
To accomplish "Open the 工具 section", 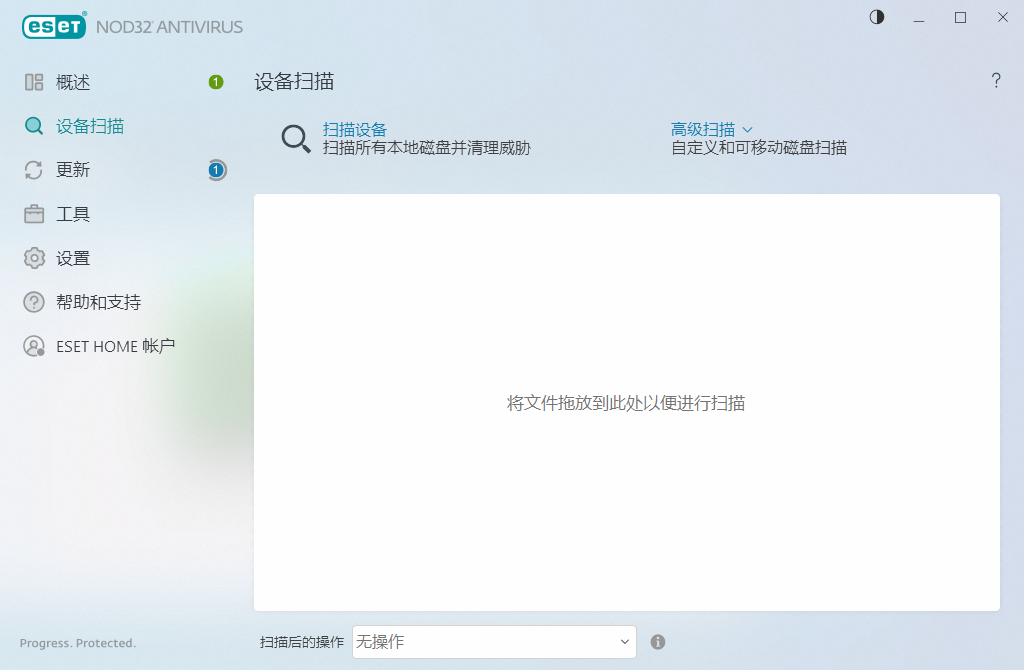I will point(72,214).
